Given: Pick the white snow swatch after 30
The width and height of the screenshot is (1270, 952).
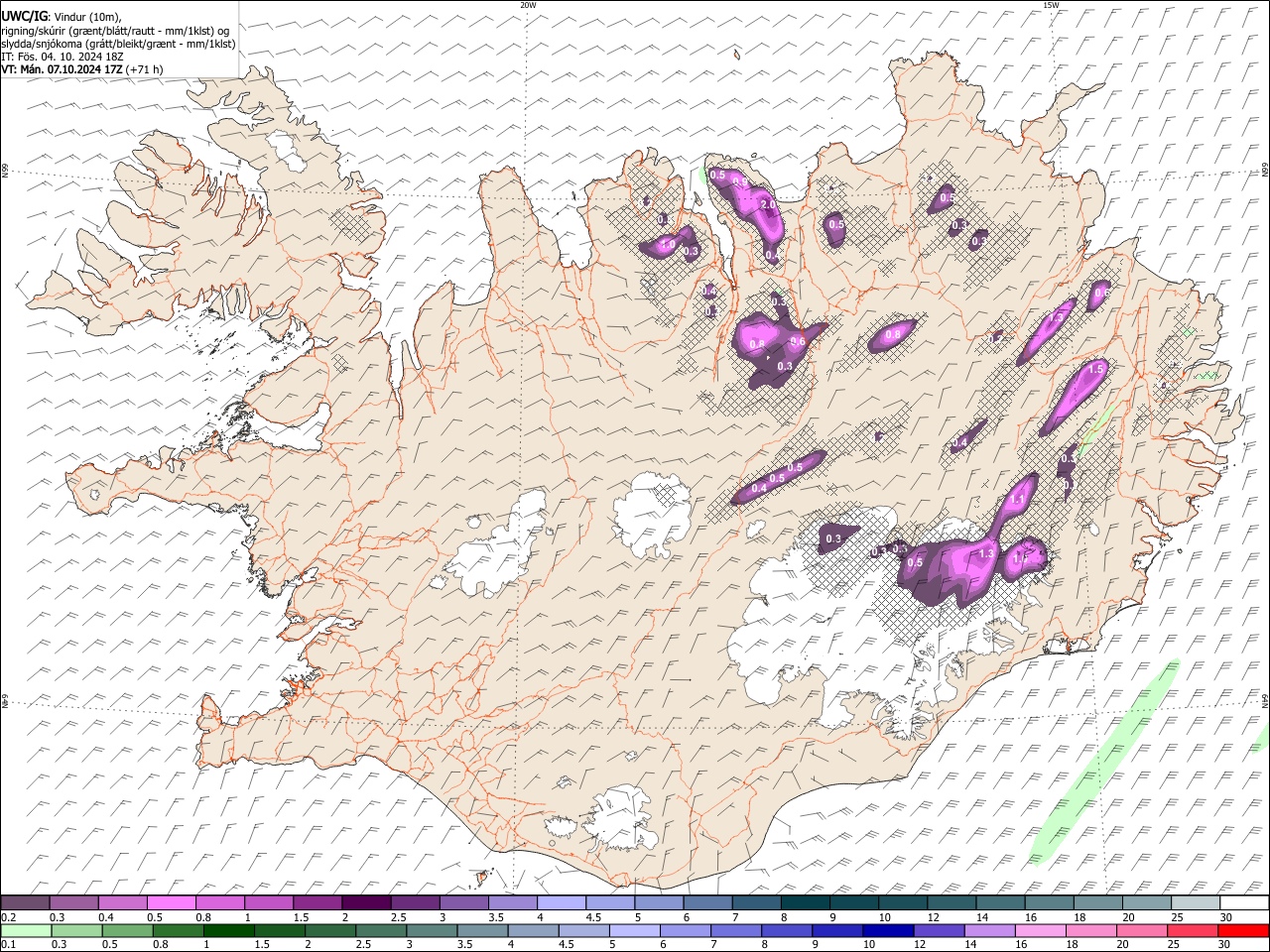Looking at the screenshot, I should pos(1244,903).
